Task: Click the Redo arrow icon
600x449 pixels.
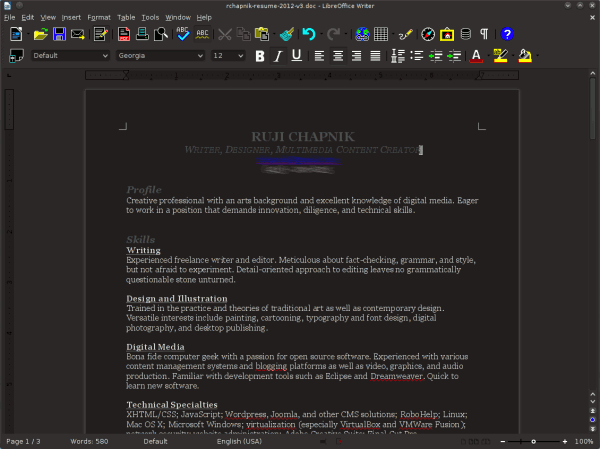Action: tap(334, 34)
